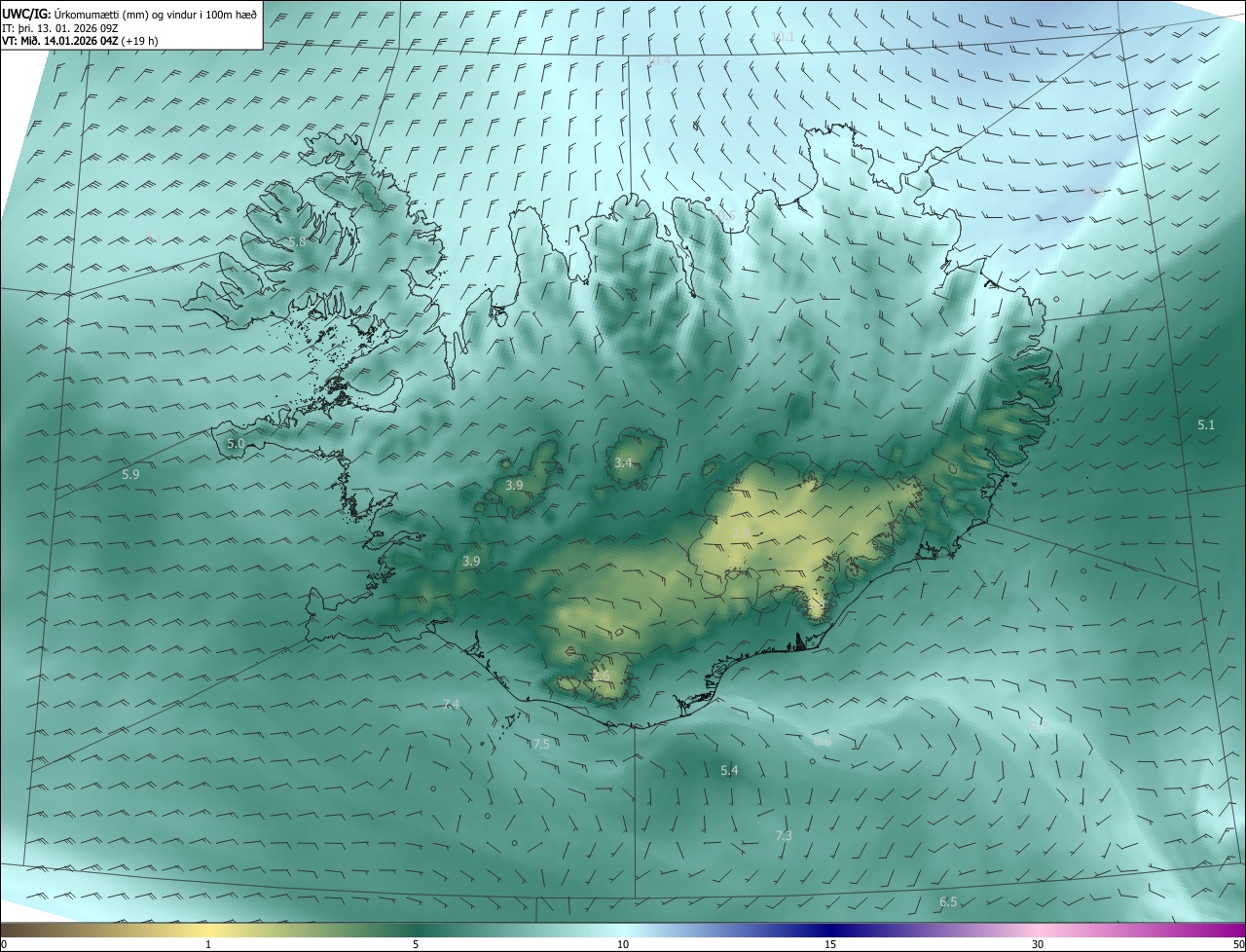Click the color scale tick labeled 30

point(1038,944)
